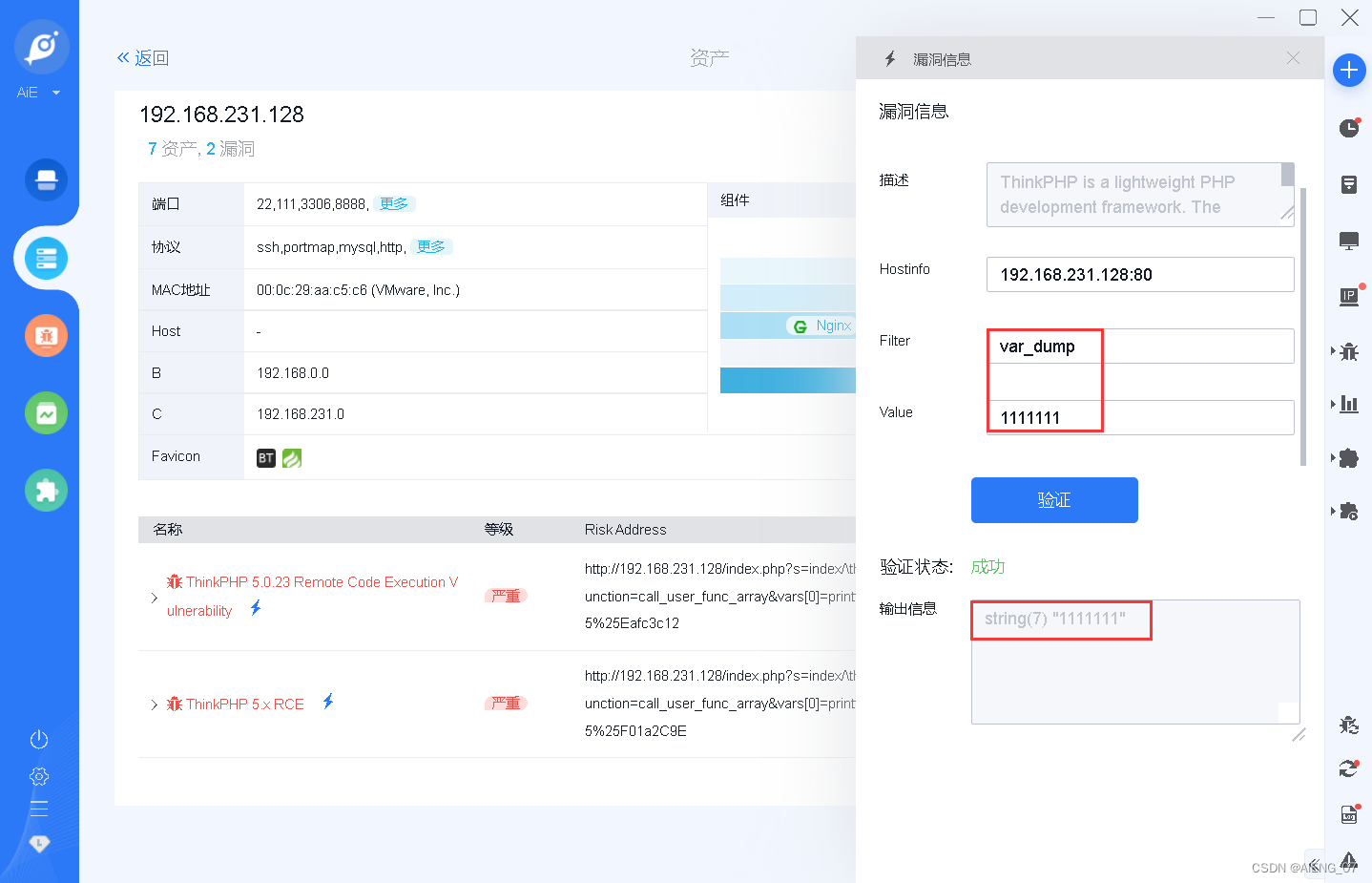Screen dimensions: 1372x883
Task: Click the 名称 column header
Action: pos(168,530)
